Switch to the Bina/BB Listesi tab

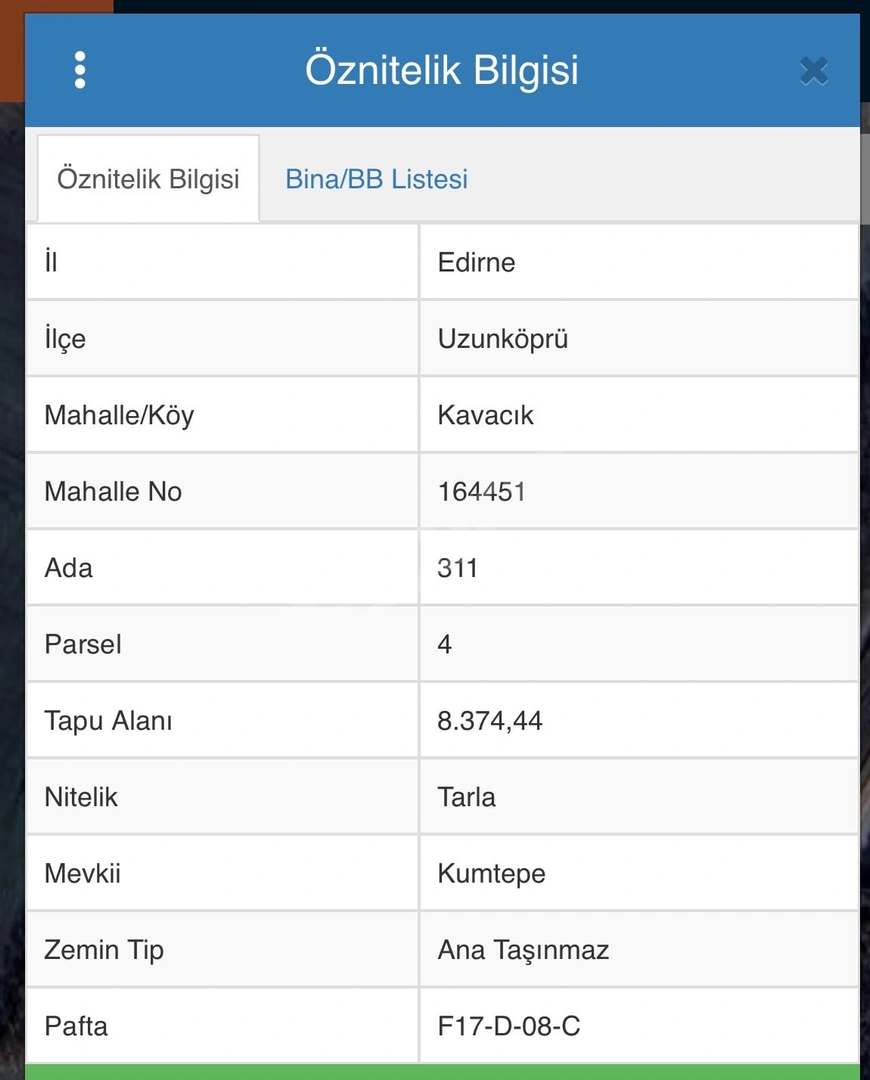377,179
